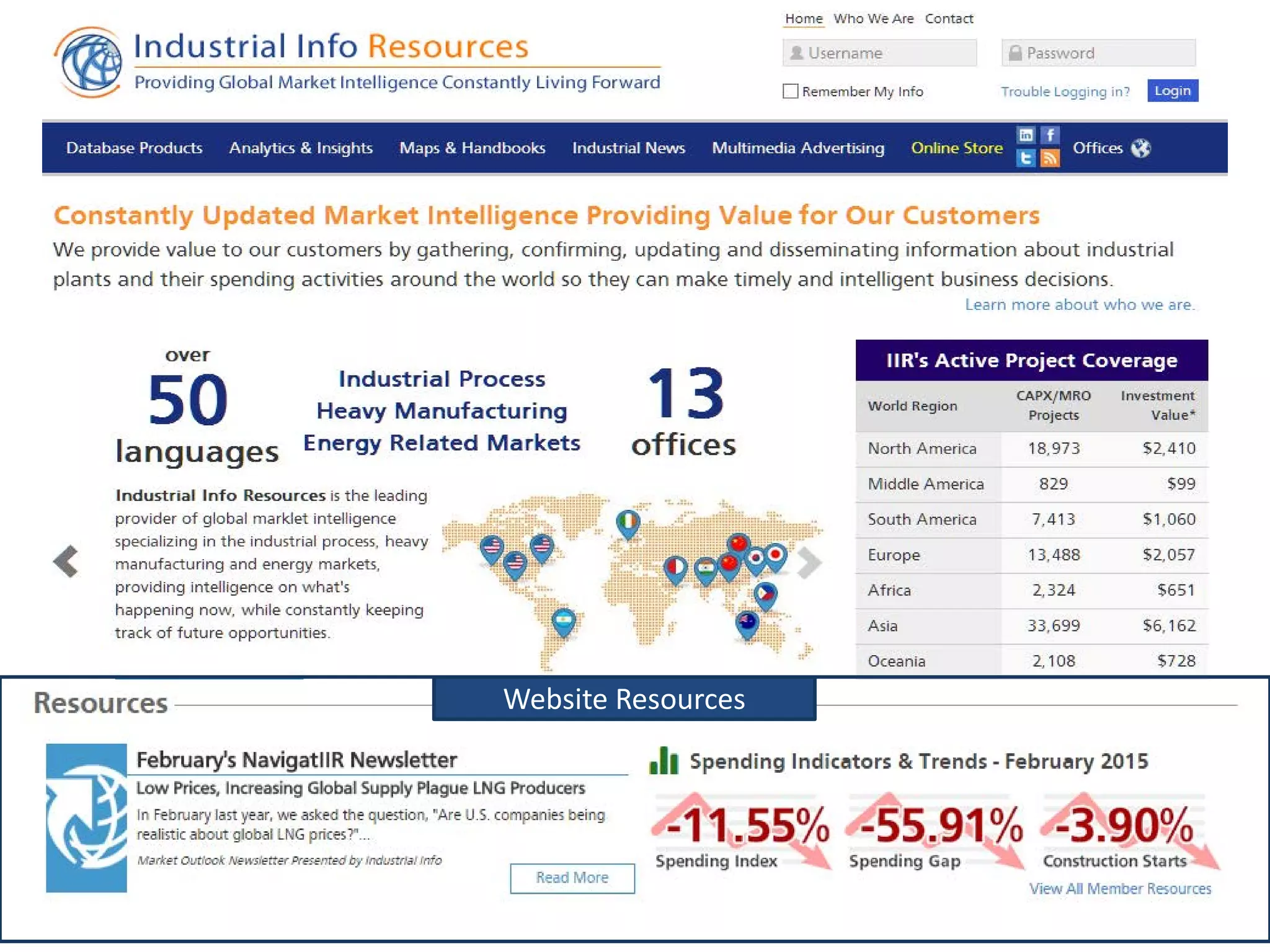Open the Online Store menu item
This screenshot has width=1270, height=952.
[x=957, y=148]
